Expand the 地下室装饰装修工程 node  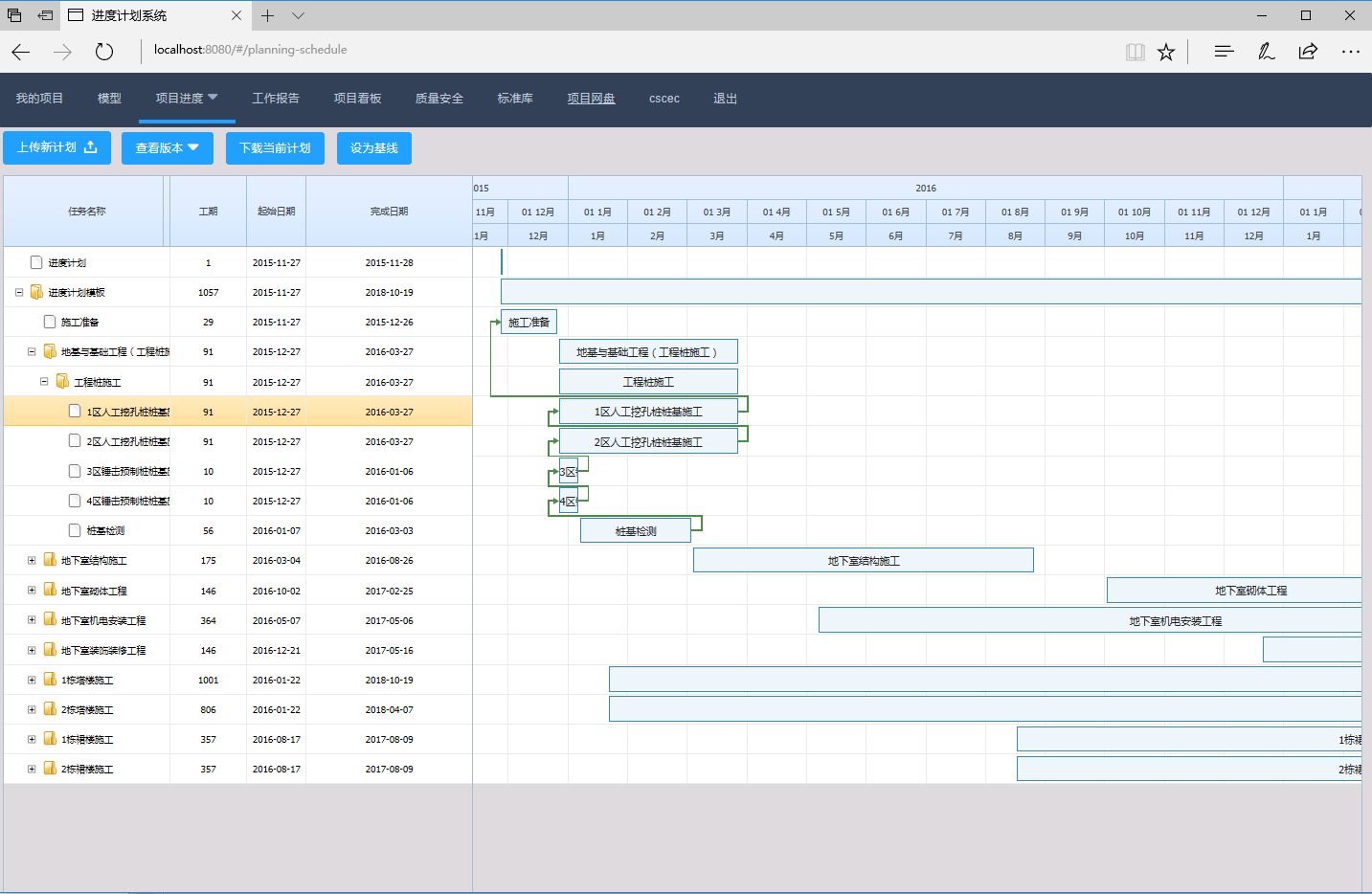click(32, 650)
